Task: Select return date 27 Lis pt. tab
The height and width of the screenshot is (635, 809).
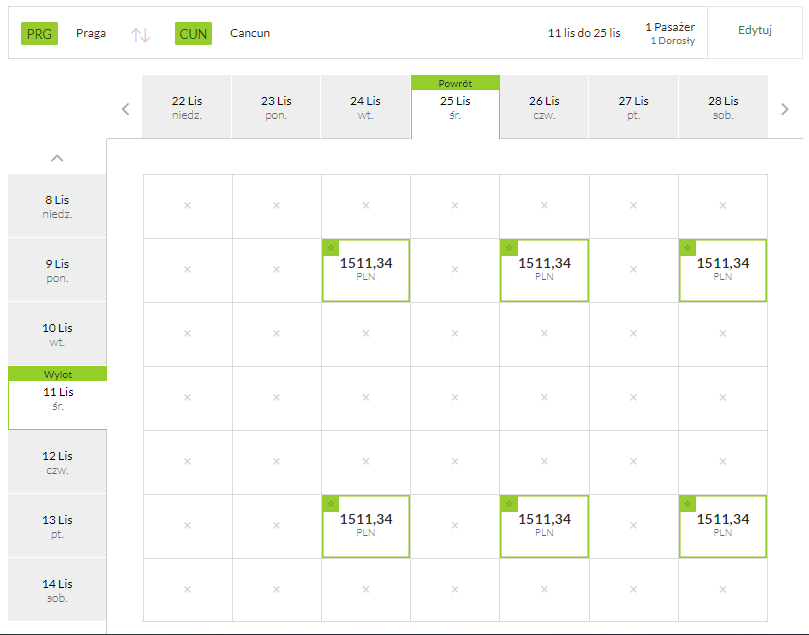Action: pyautogui.click(x=634, y=107)
